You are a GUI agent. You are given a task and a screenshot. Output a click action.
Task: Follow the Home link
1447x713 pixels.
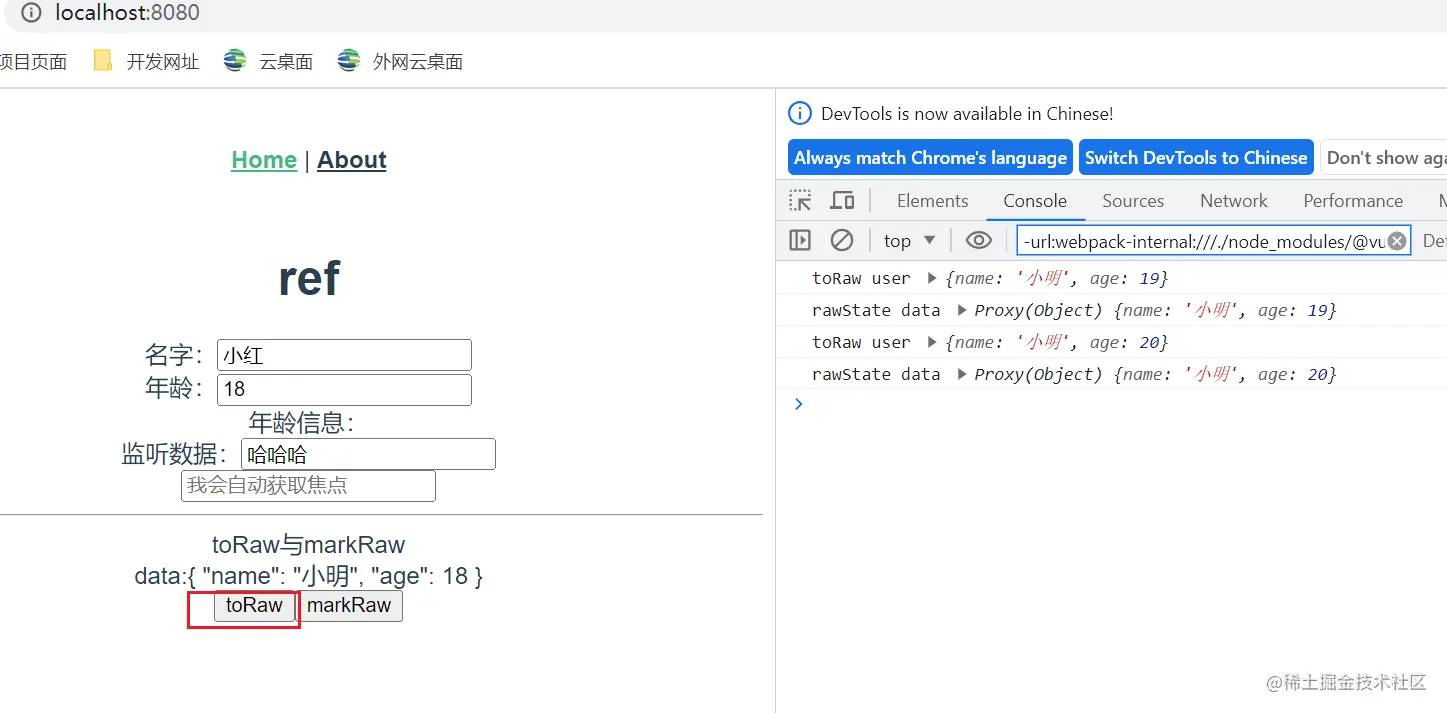coord(264,160)
